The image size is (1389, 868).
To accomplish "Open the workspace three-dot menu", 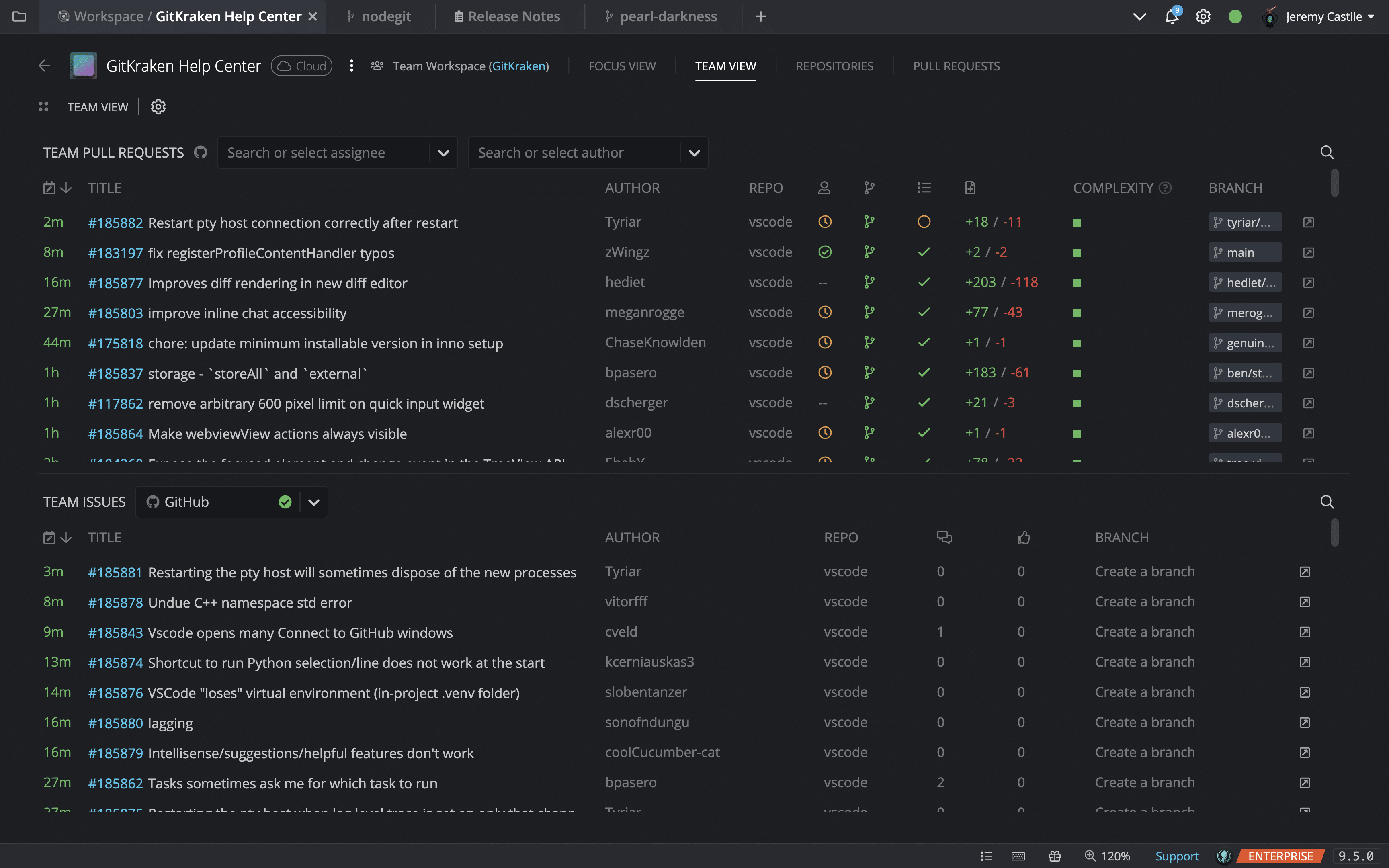I will click(x=351, y=66).
